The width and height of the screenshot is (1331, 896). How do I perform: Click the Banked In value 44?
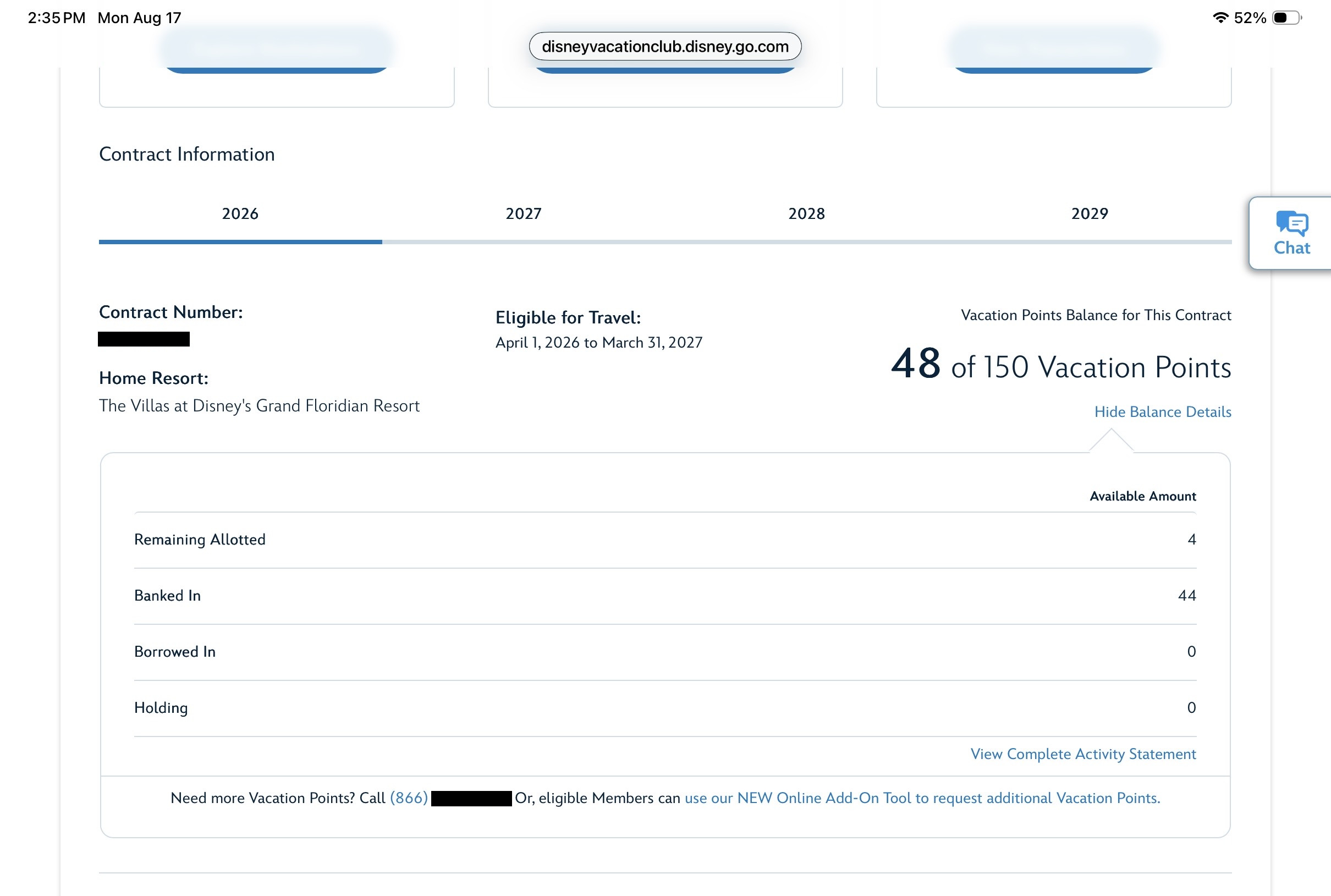[1187, 596]
